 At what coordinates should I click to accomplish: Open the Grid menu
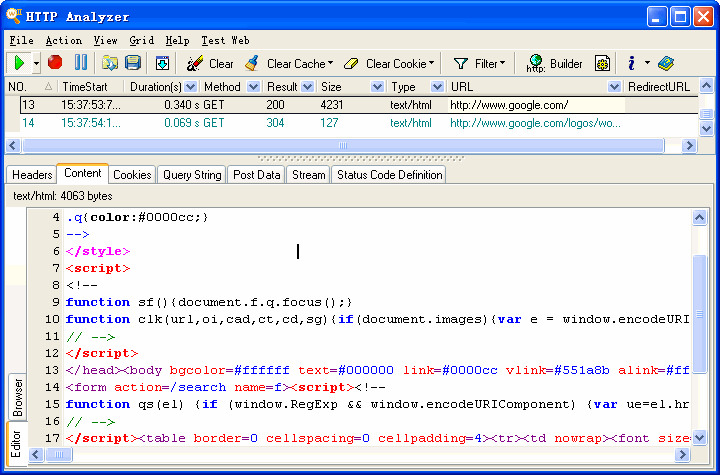[x=141, y=40]
